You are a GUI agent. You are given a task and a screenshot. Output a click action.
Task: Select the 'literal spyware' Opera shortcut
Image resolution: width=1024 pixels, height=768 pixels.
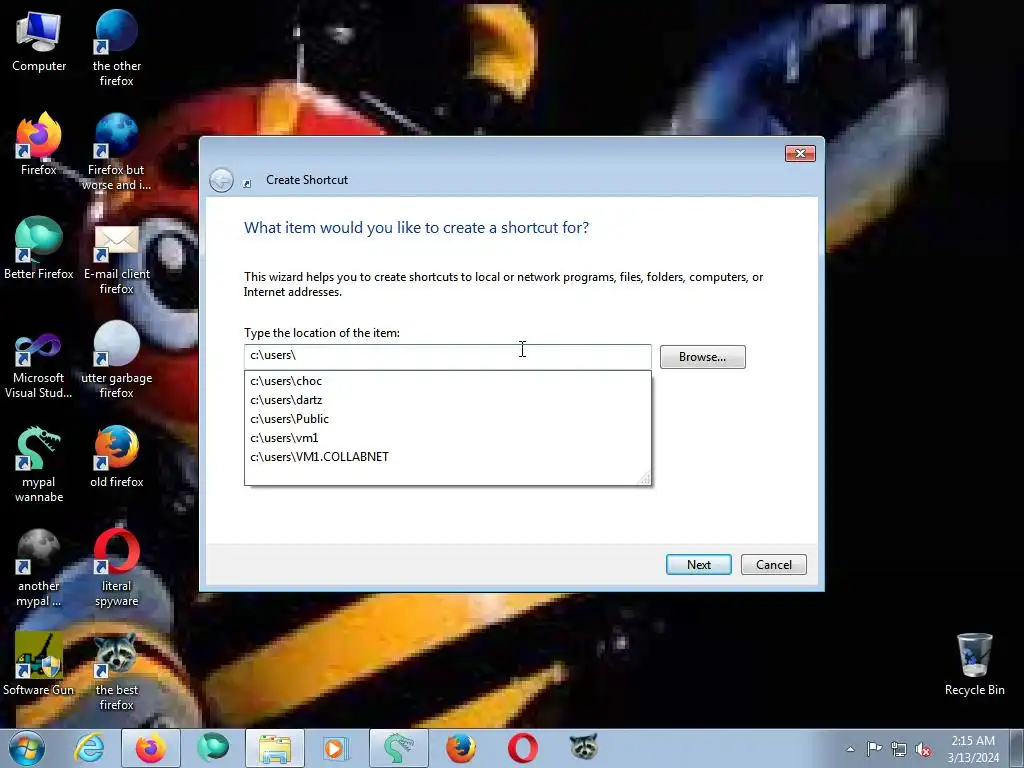116,568
